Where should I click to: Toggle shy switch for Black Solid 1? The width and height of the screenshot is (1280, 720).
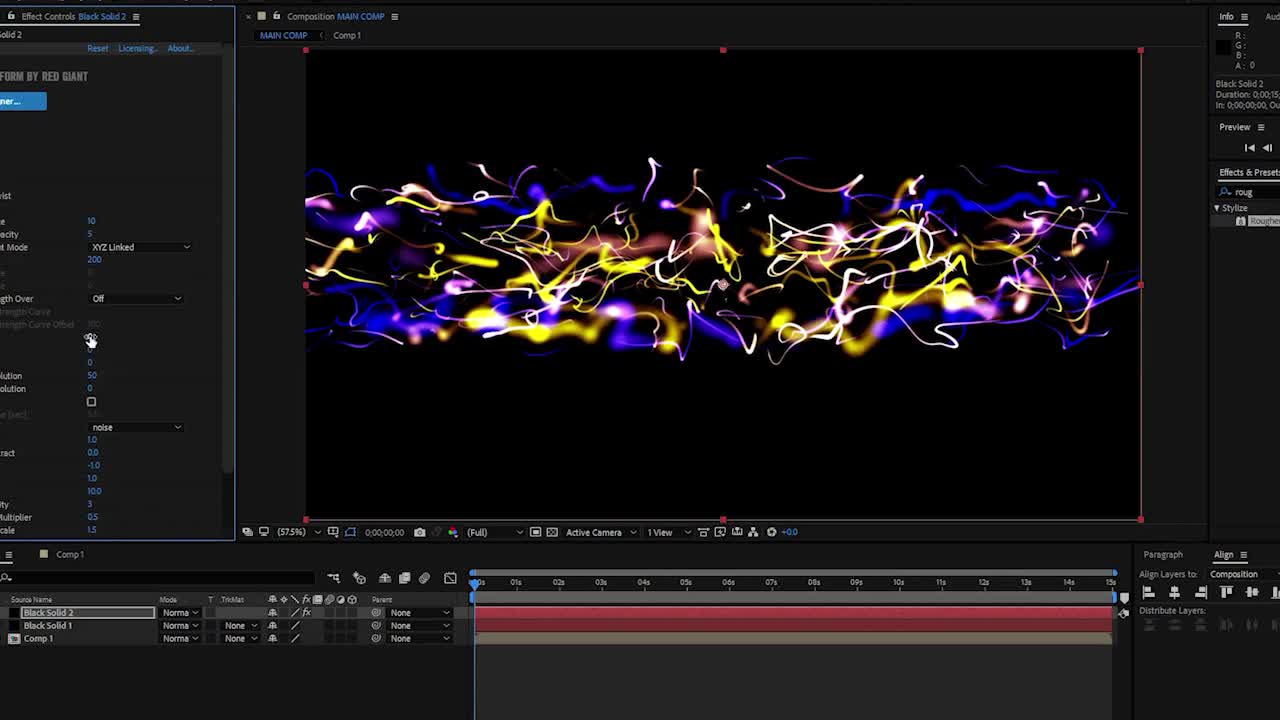(x=272, y=625)
